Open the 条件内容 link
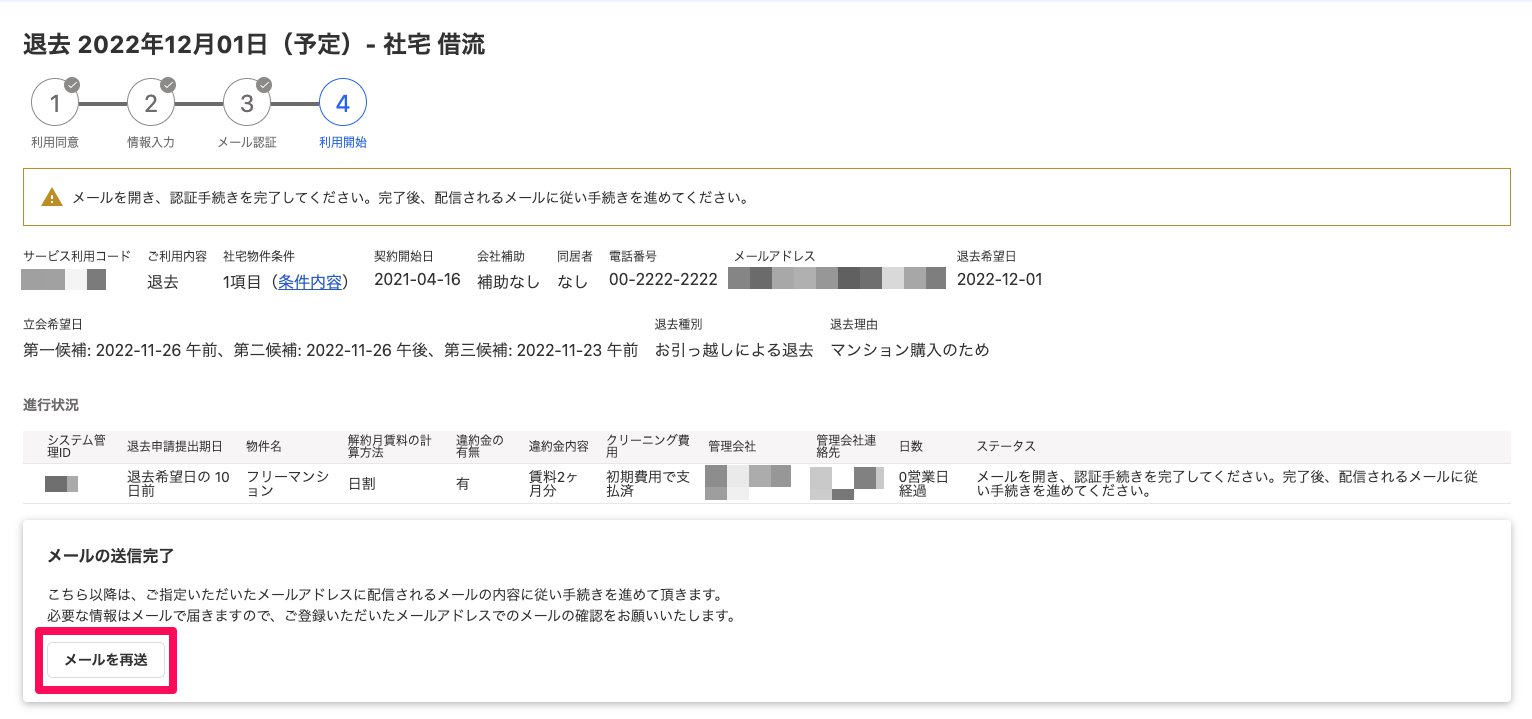Viewport: 1532px width, 719px height. pyautogui.click(x=310, y=281)
